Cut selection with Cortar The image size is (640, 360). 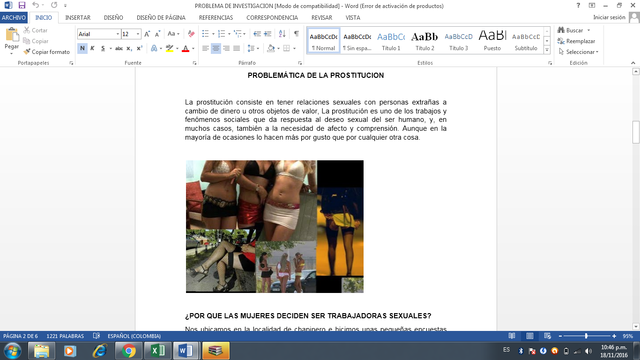(x=36, y=30)
